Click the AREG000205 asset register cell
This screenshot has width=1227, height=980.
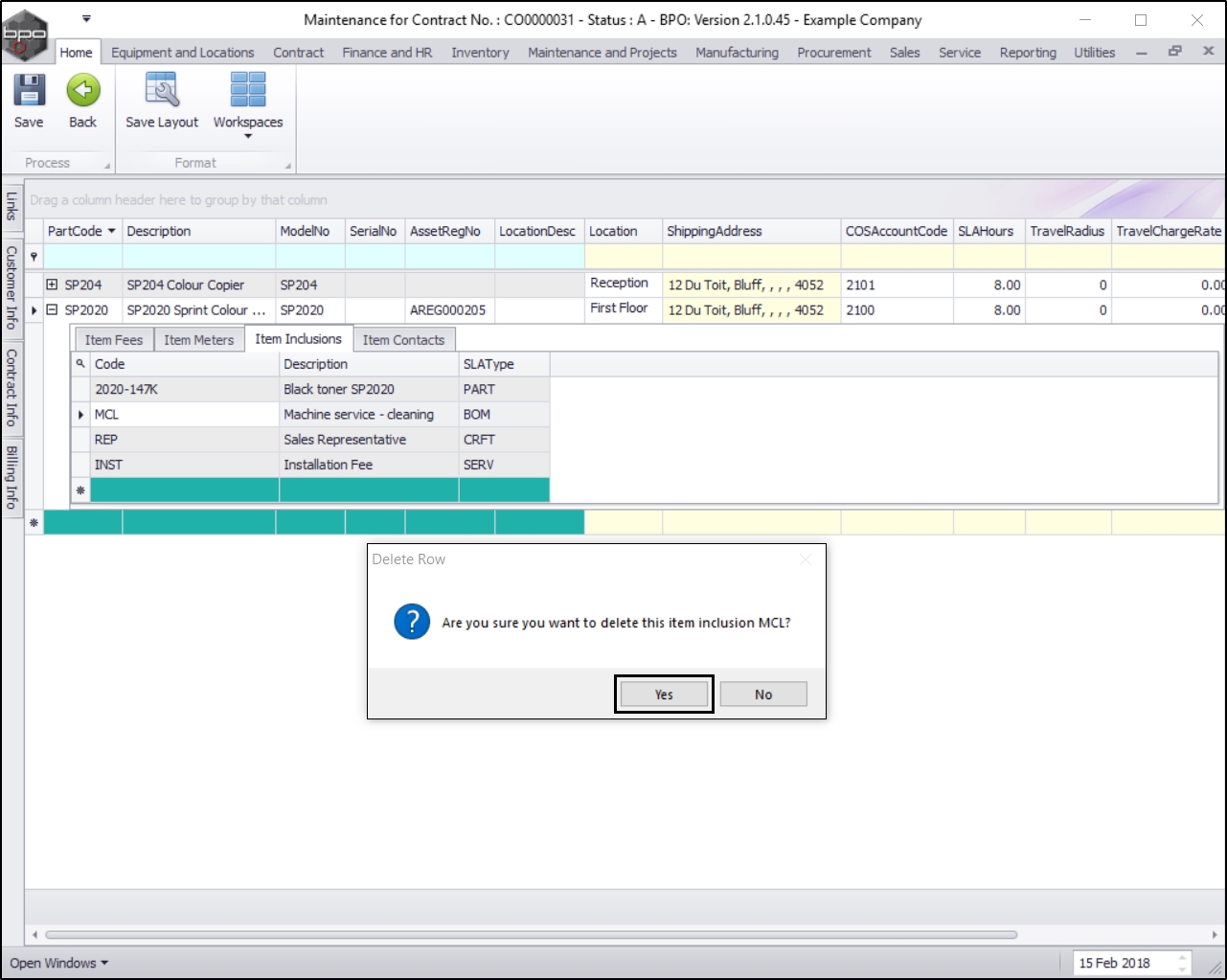tap(450, 309)
